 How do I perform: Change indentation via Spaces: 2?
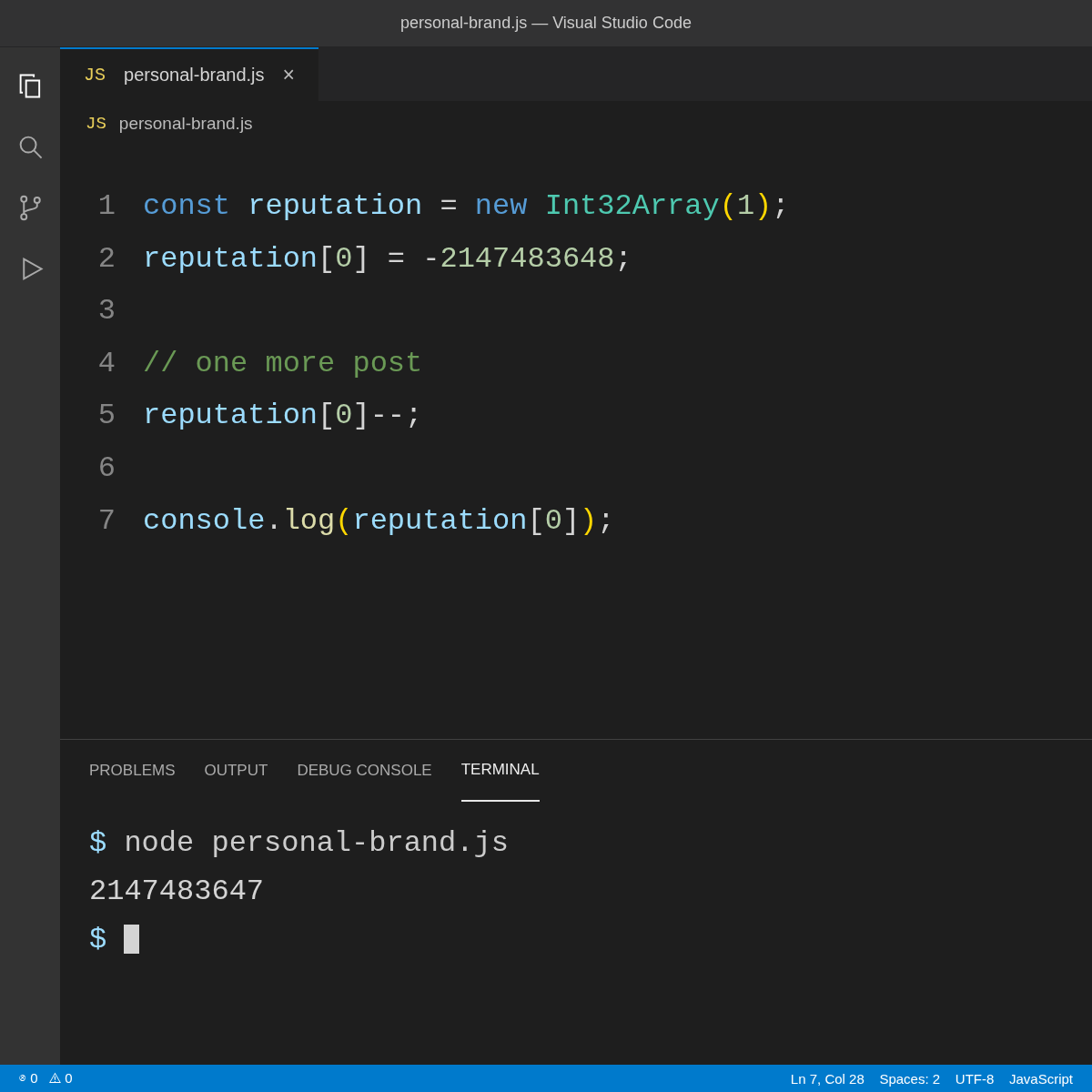(x=909, y=1078)
